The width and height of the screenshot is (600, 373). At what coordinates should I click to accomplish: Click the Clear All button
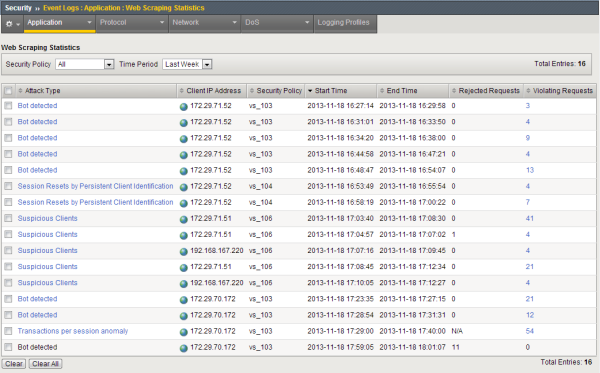(x=46, y=363)
